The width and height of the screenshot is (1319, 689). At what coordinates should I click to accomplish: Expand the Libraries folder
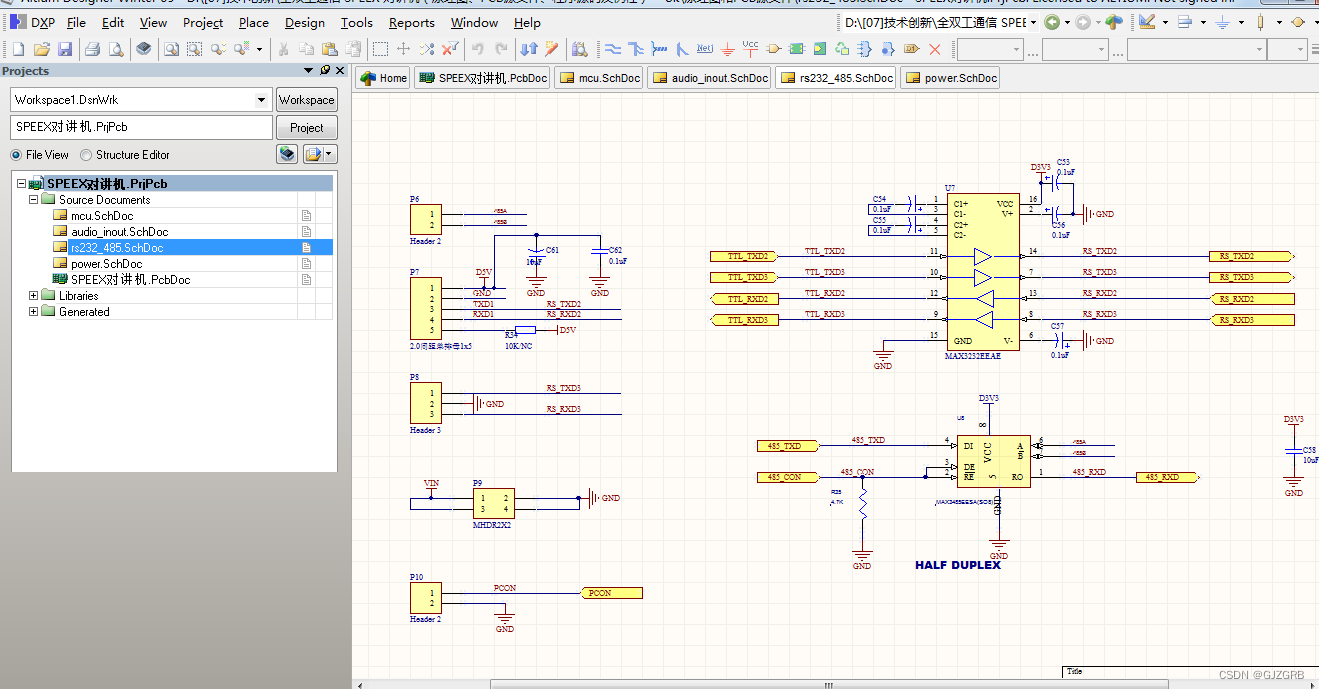tap(34, 296)
